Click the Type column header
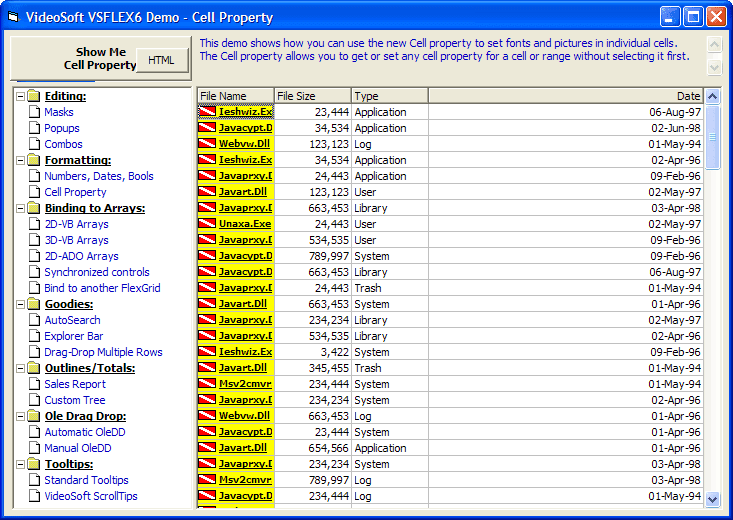The image size is (733, 520). (x=390, y=96)
